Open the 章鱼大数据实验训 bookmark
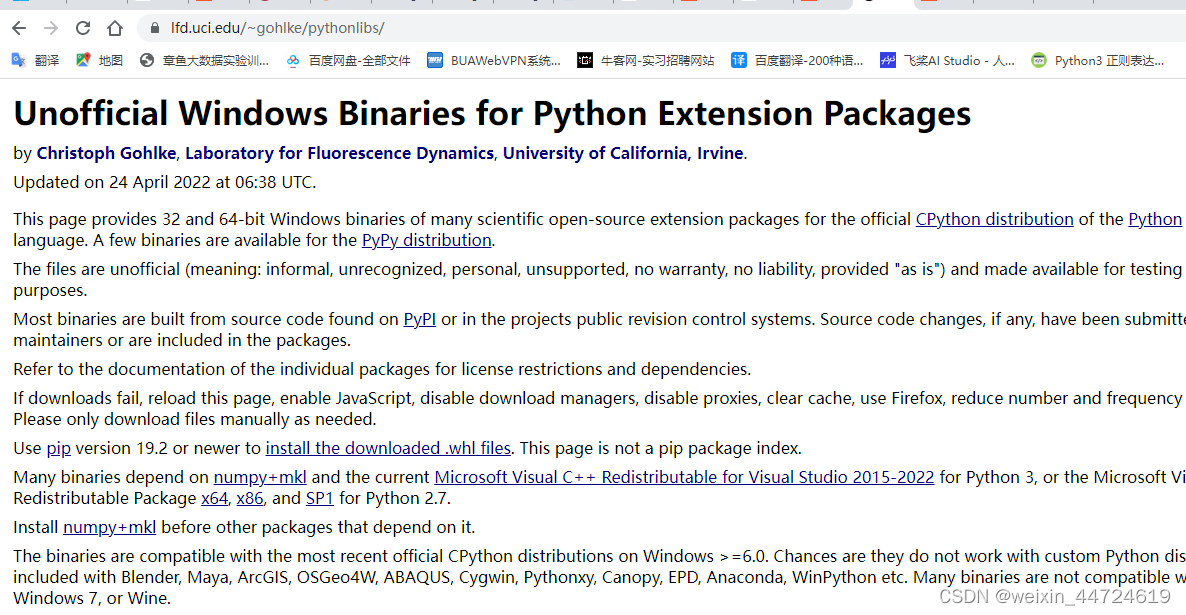 pos(205,61)
